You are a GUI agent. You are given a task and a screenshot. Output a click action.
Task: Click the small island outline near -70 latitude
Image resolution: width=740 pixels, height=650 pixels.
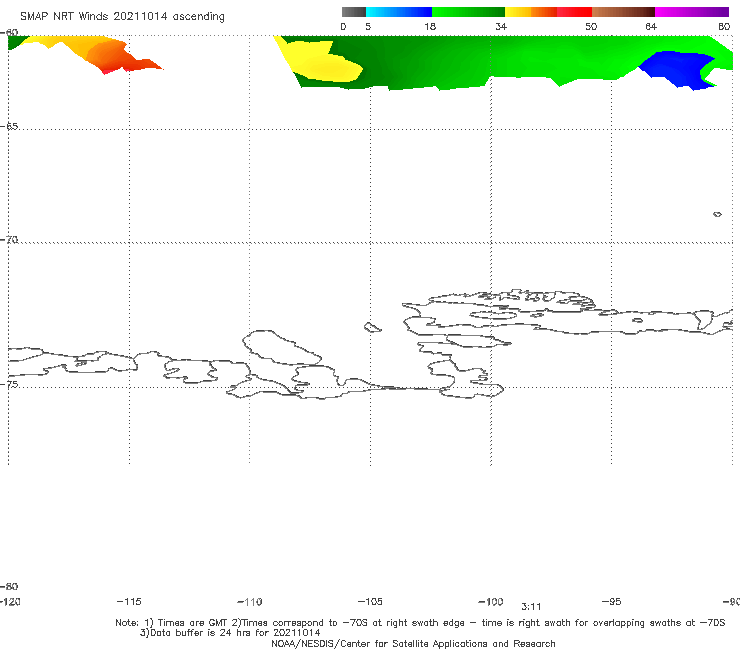(x=717, y=214)
